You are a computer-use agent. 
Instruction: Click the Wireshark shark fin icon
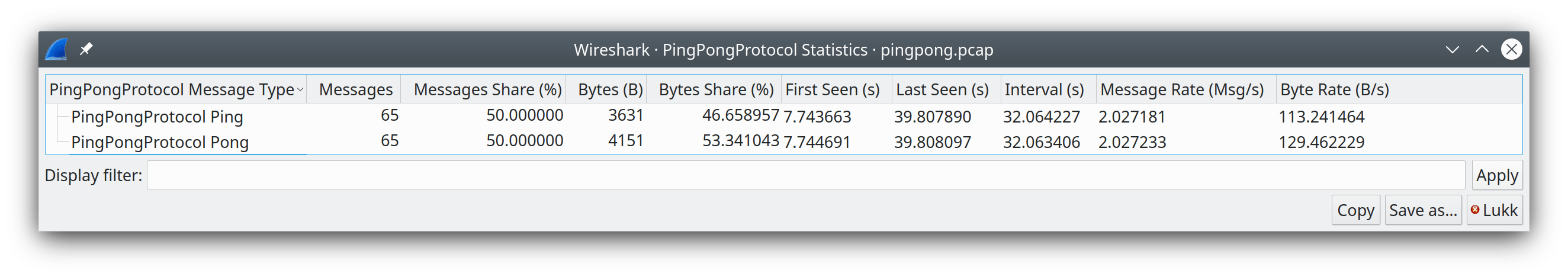coord(57,49)
